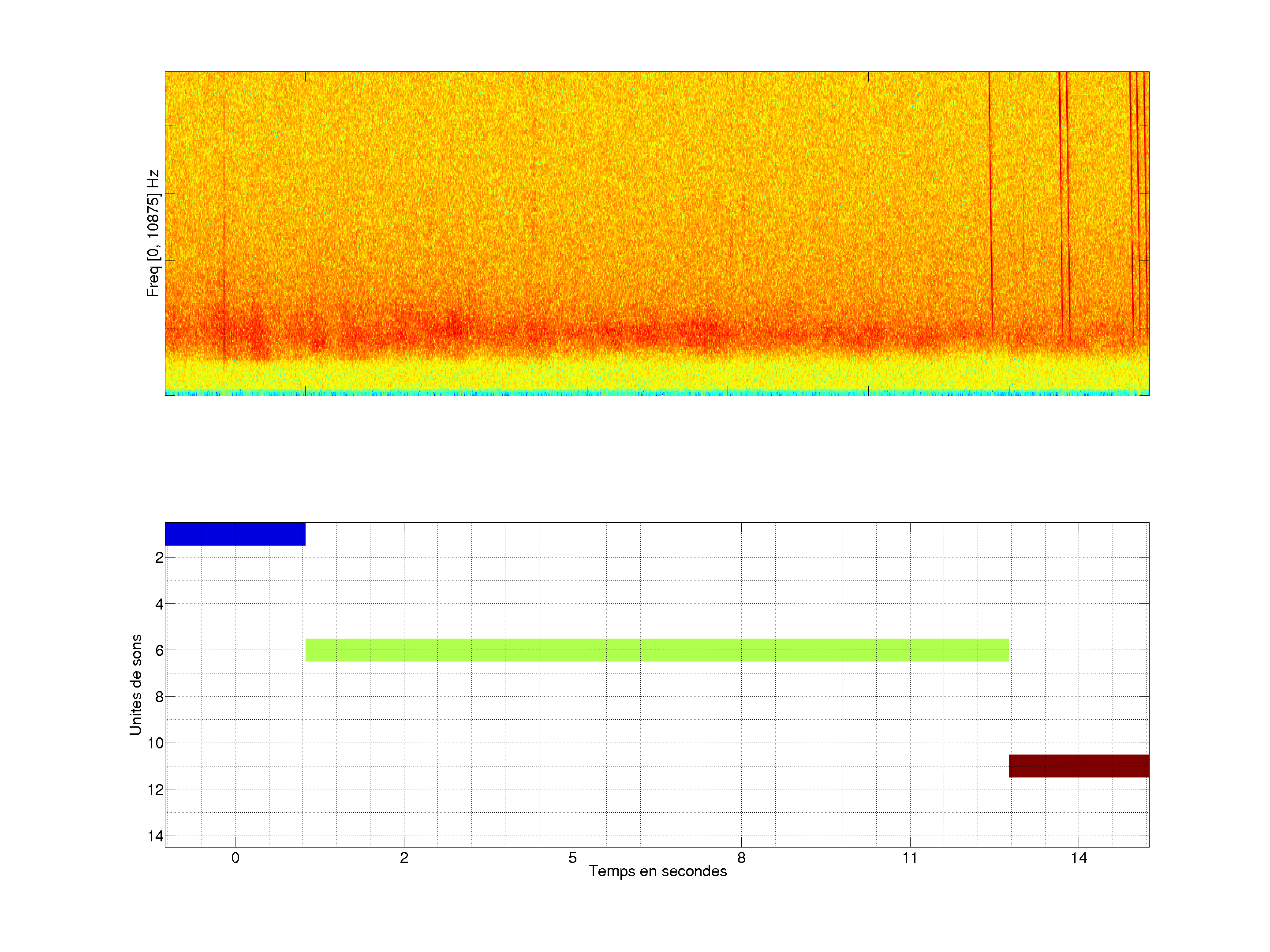Click the bottom y-axis tick label 14
This screenshot has height=952, width=1270.
point(156,836)
